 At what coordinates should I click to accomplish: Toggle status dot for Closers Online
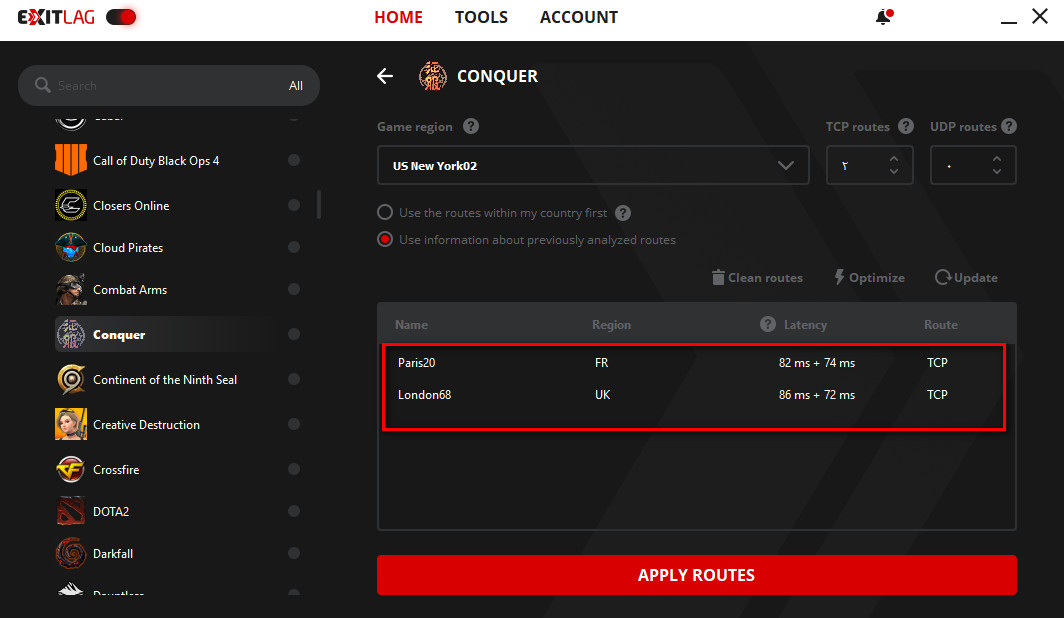tap(294, 205)
